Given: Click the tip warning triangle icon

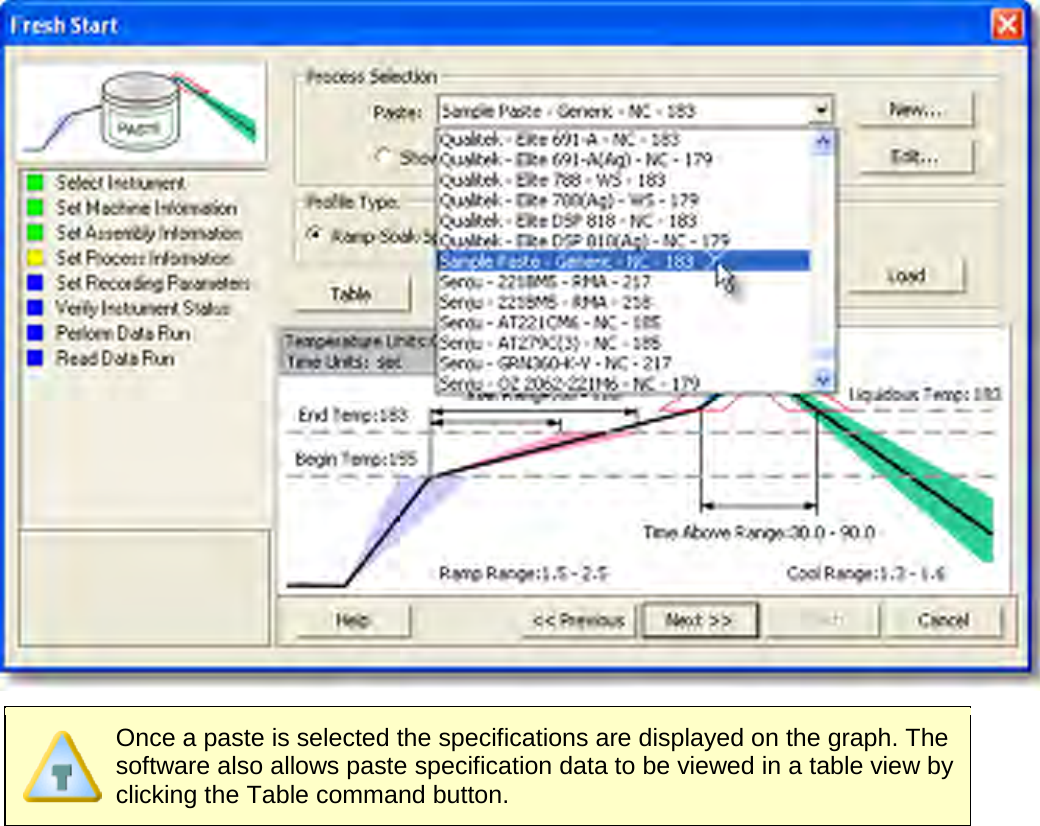Looking at the screenshot, I should (x=62, y=767).
